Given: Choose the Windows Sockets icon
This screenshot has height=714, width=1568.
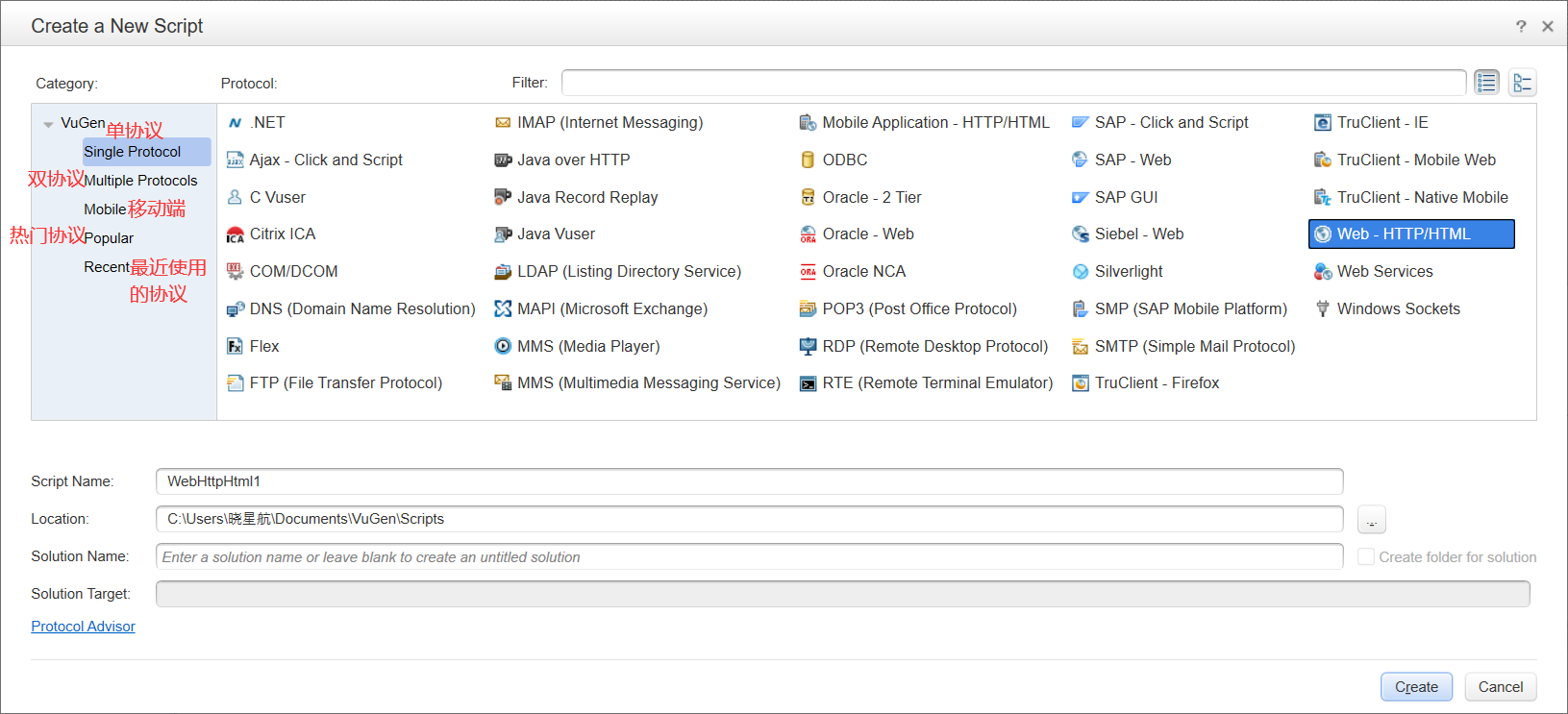Looking at the screenshot, I should (x=1323, y=309).
